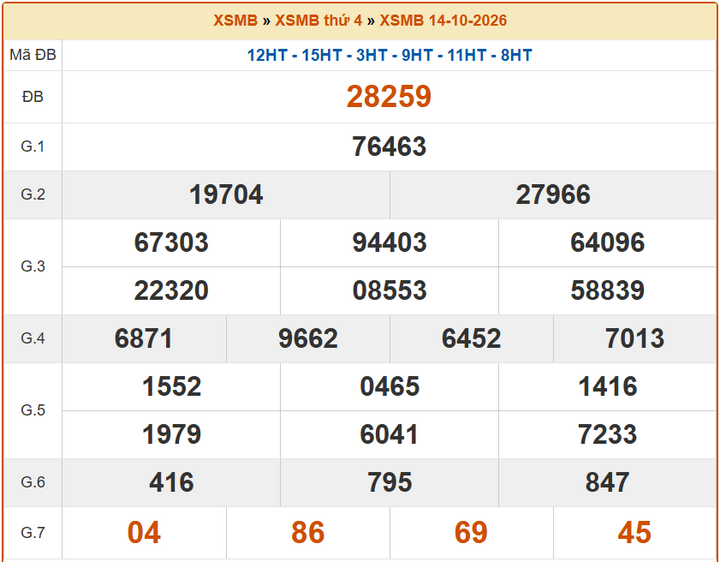Select the G.1 number 76463
The image size is (720, 562).
click(x=389, y=146)
